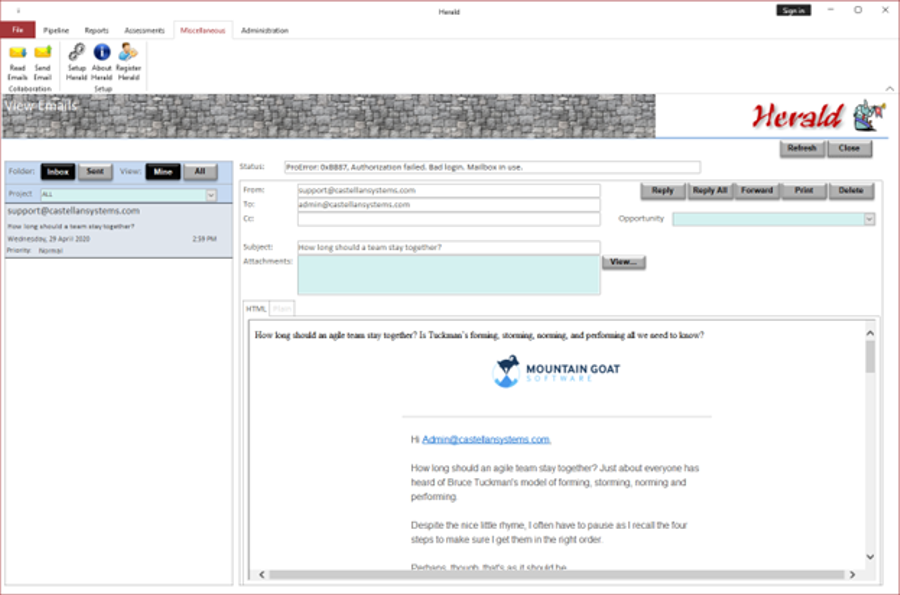Open the Assessments ribbon tab
This screenshot has height=595, width=900.
coord(145,30)
